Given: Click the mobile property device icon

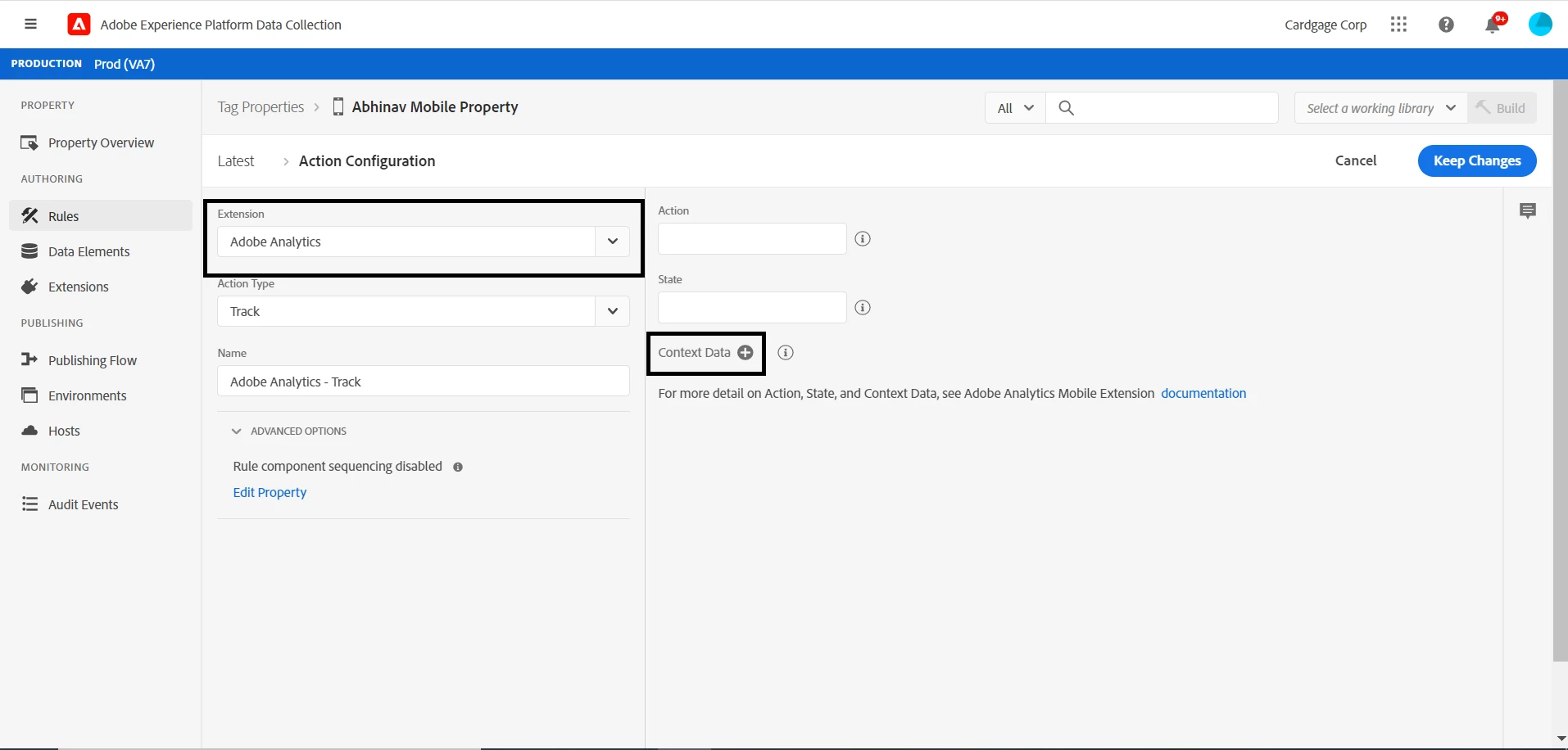Looking at the screenshot, I should (x=338, y=107).
